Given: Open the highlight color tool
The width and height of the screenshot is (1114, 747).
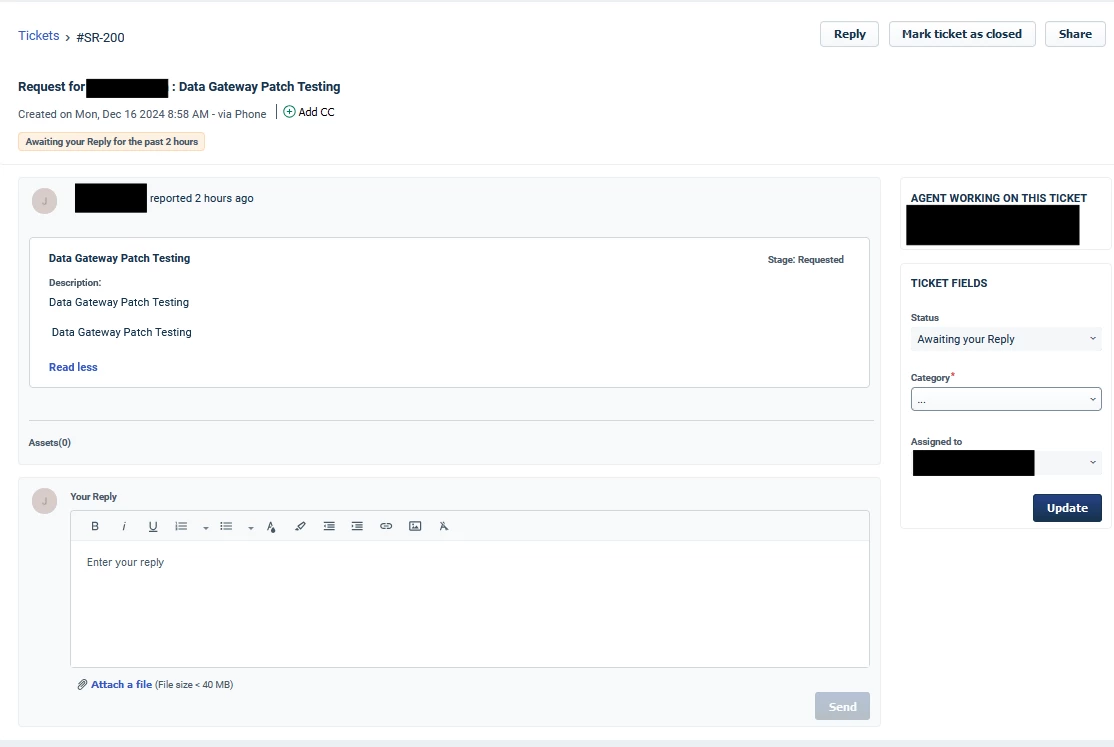Looking at the screenshot, I should pos(300,526).
